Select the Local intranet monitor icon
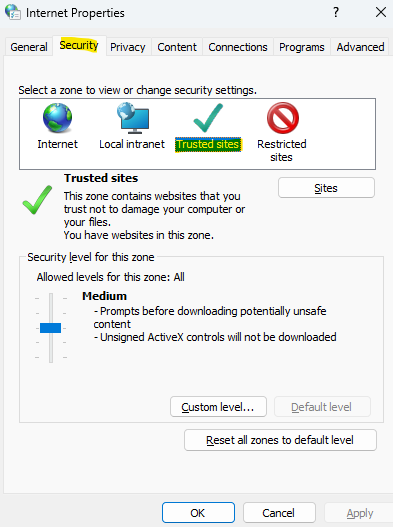Screen dimensions: 393x527 pos(133,118)
